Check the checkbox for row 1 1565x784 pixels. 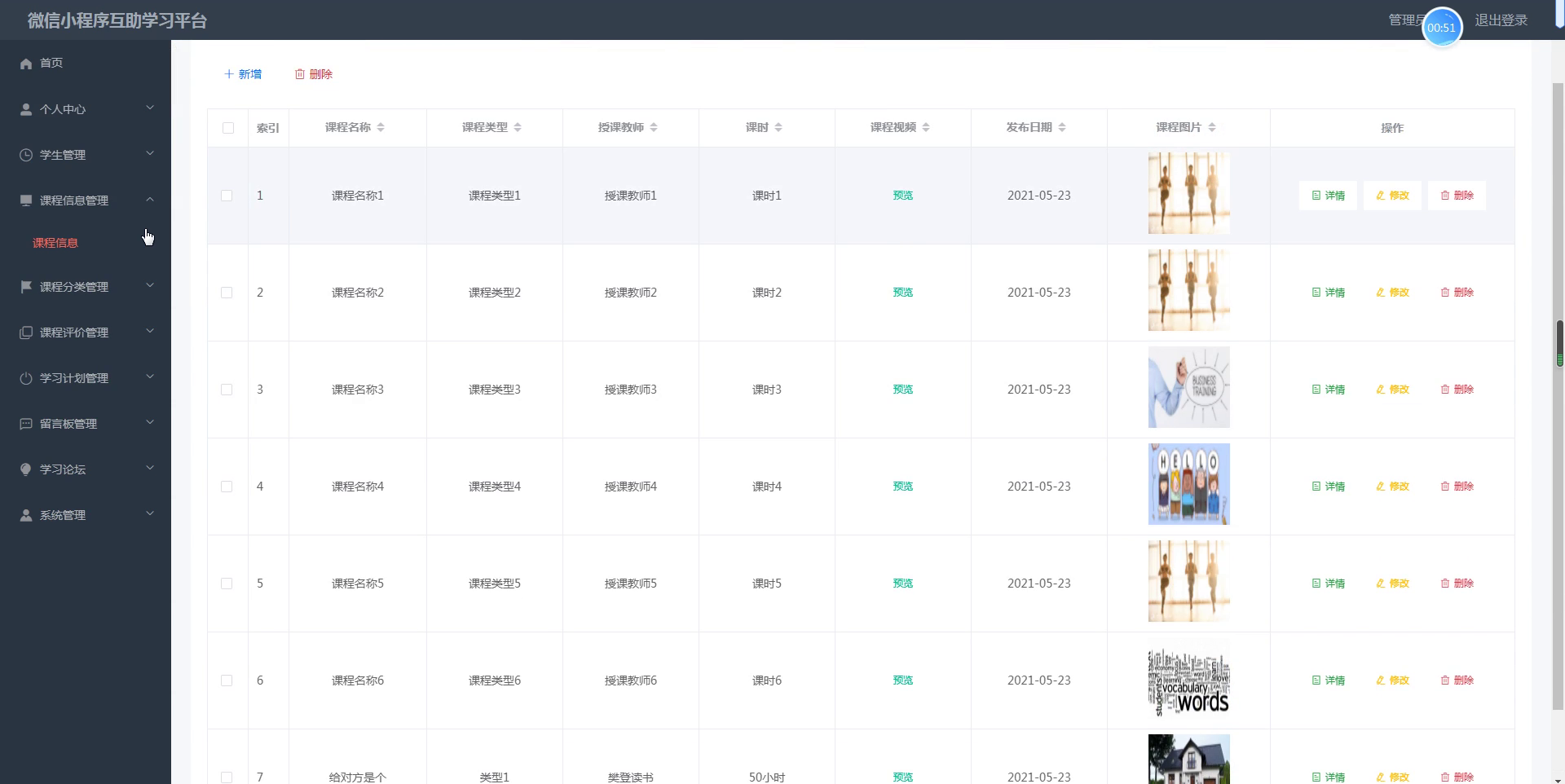(x=227, y=196)
